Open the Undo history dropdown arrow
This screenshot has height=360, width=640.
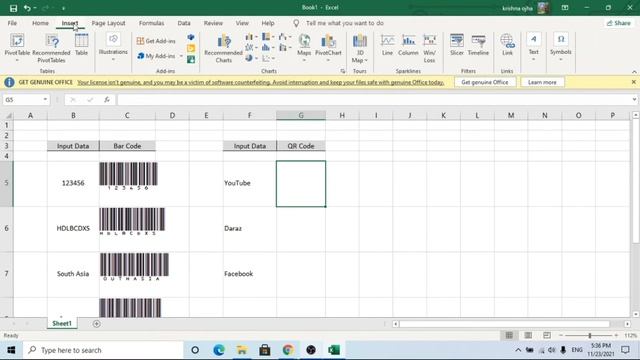coord(35,8)
